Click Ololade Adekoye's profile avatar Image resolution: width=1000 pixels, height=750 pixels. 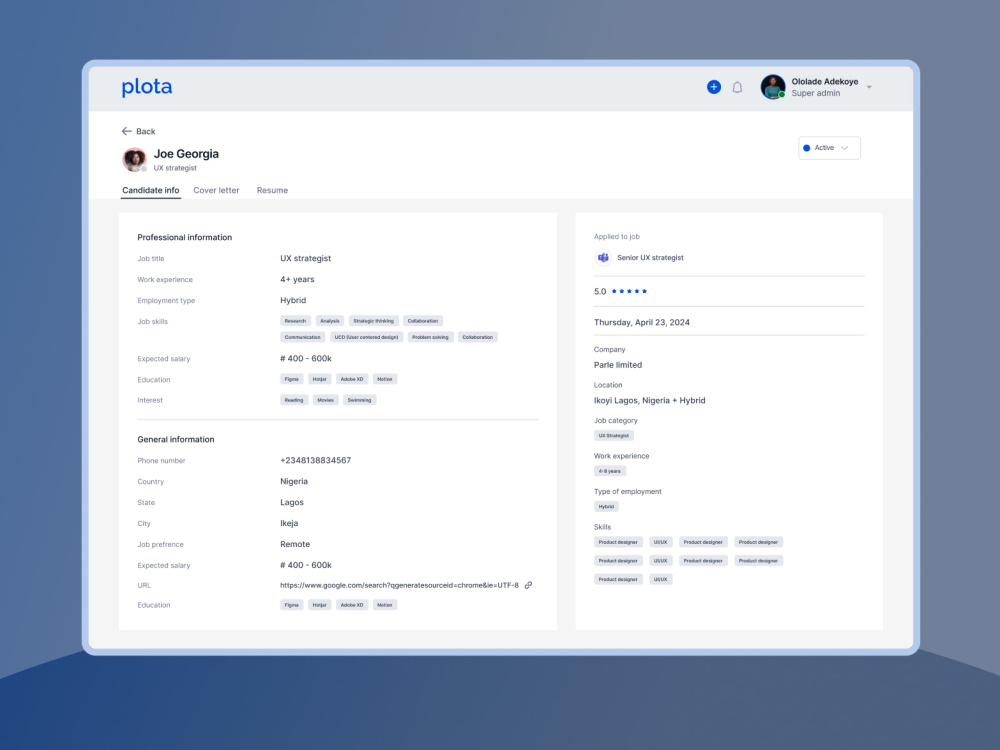click(773, 87)
